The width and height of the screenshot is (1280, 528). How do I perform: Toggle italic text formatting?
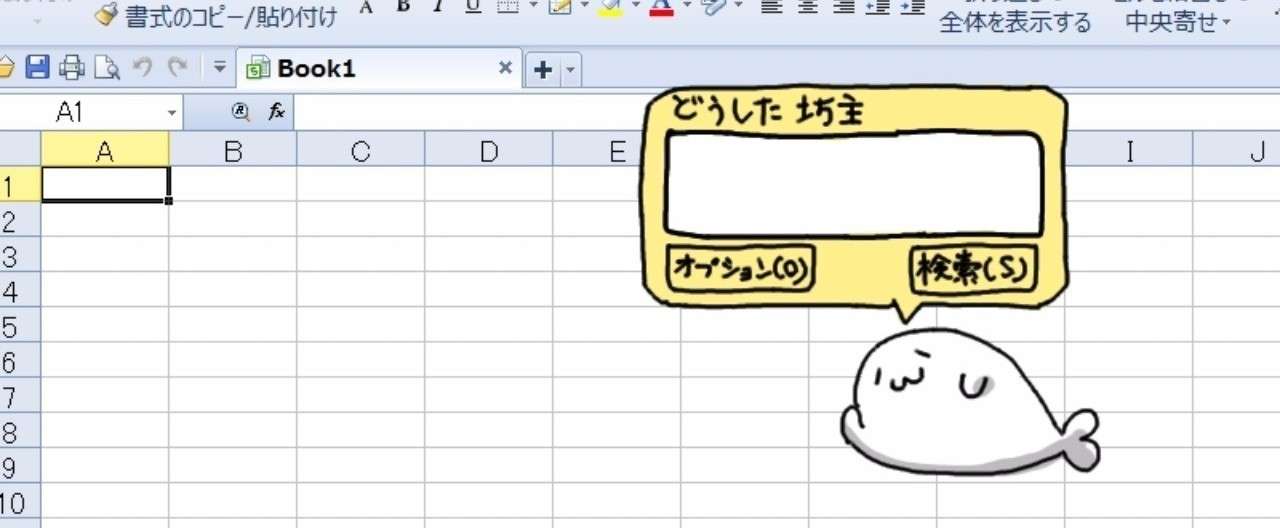click(437, 6)
